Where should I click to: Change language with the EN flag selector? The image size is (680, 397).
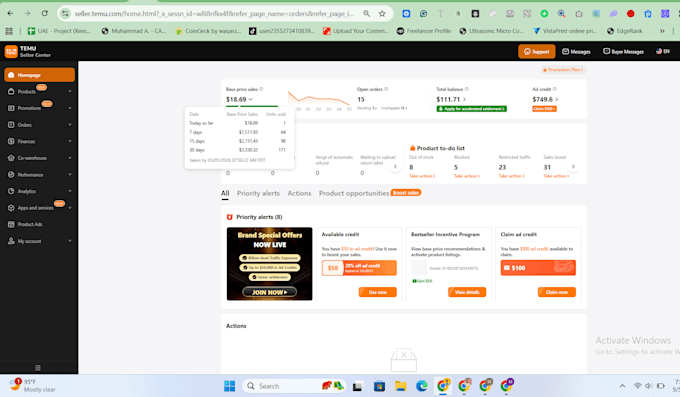click(663, 51)
